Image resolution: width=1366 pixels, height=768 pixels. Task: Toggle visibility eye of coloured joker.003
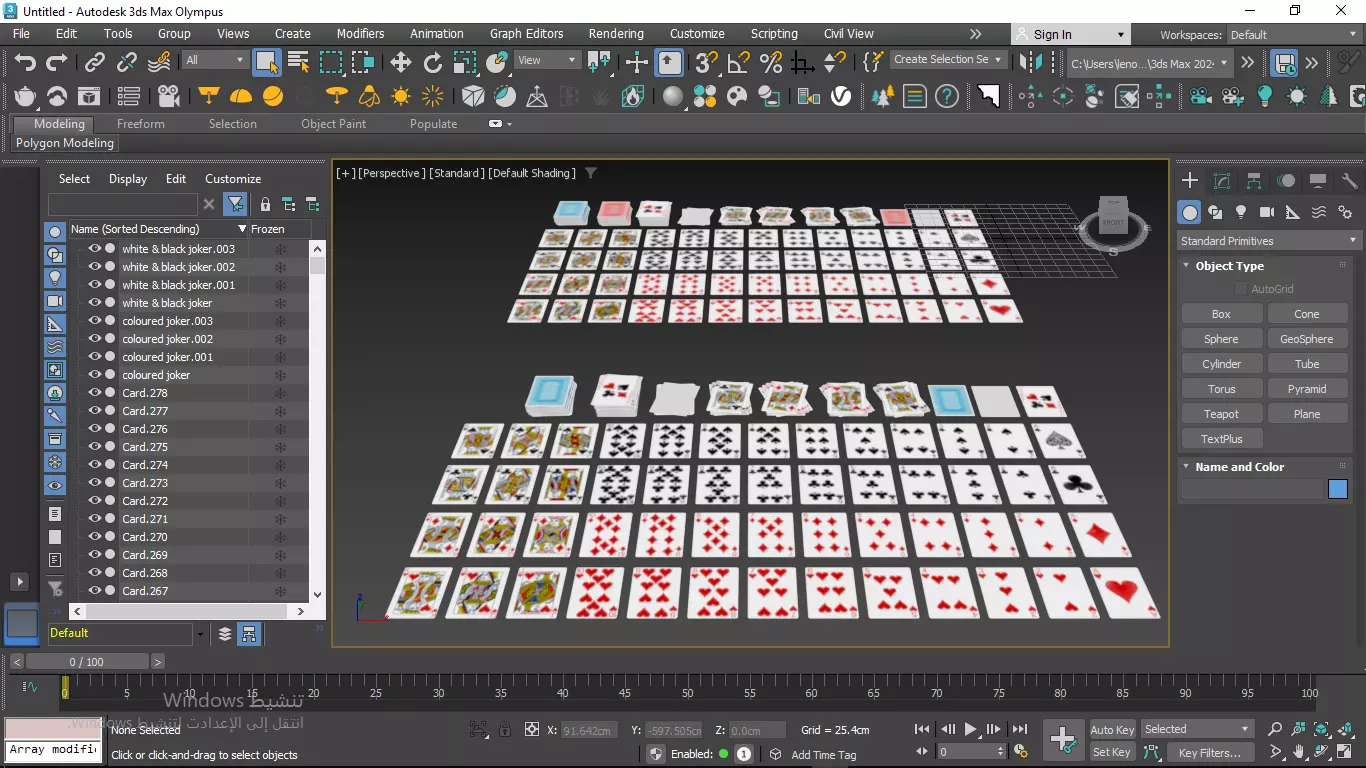point(95,321)
